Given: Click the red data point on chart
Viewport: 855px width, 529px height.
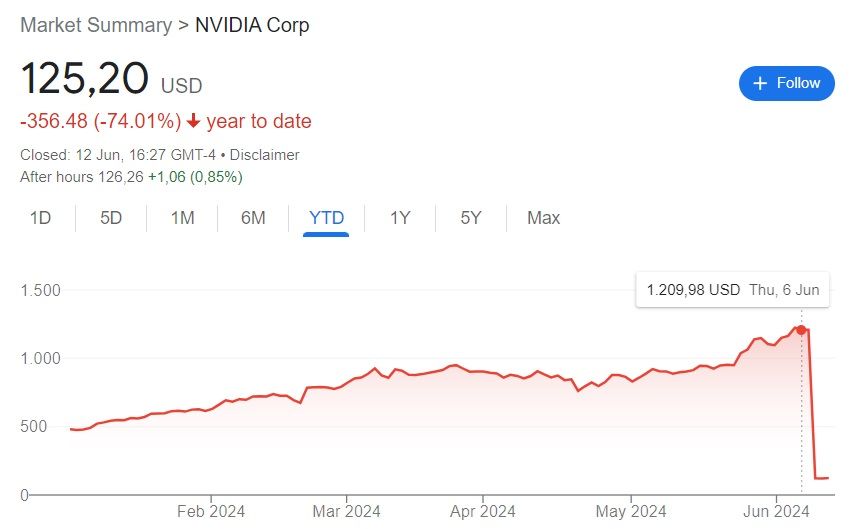Looking at the screenshot, I should [801, 330].
